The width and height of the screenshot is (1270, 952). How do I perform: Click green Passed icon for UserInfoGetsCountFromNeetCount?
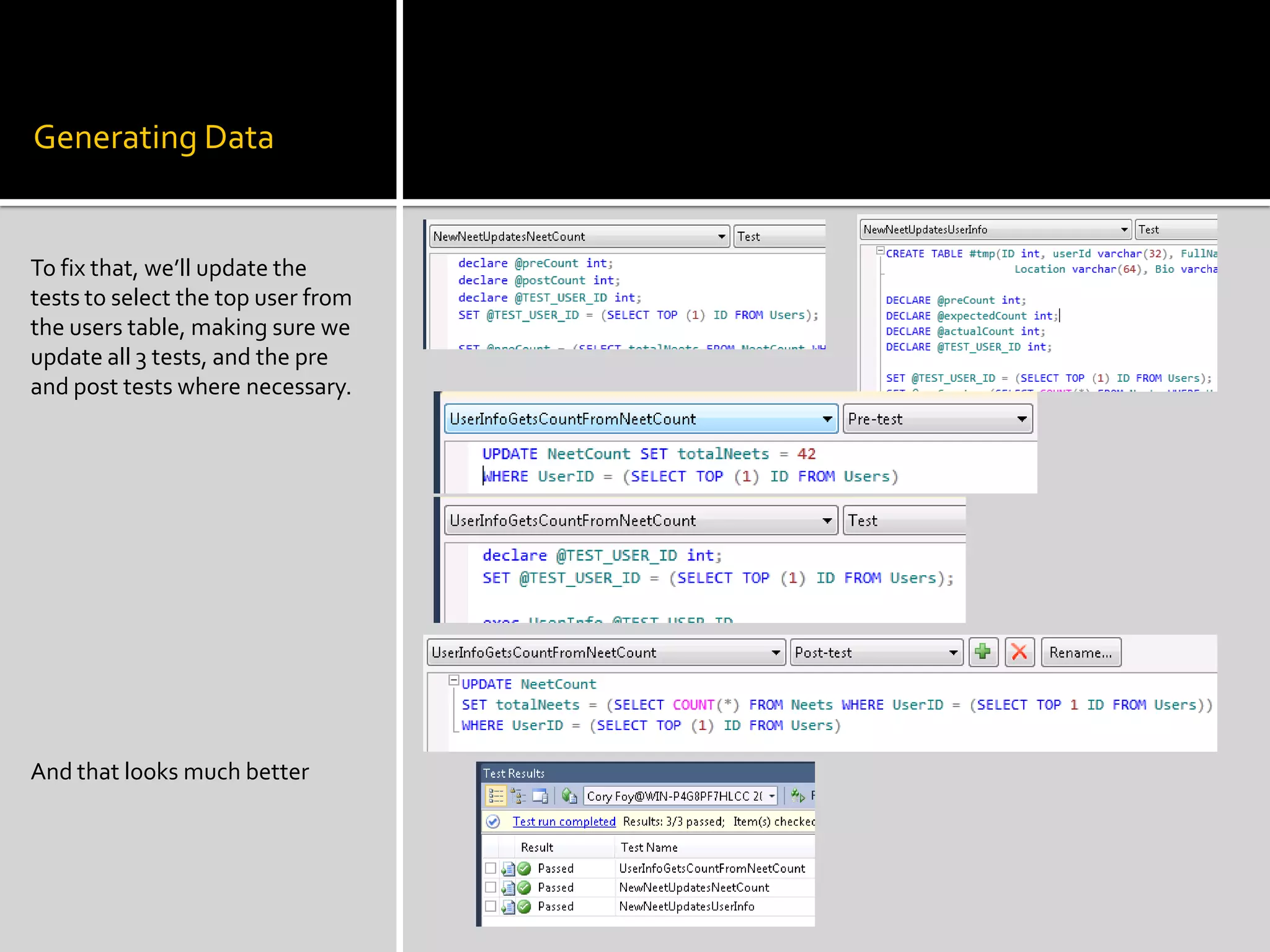point(525,868)
